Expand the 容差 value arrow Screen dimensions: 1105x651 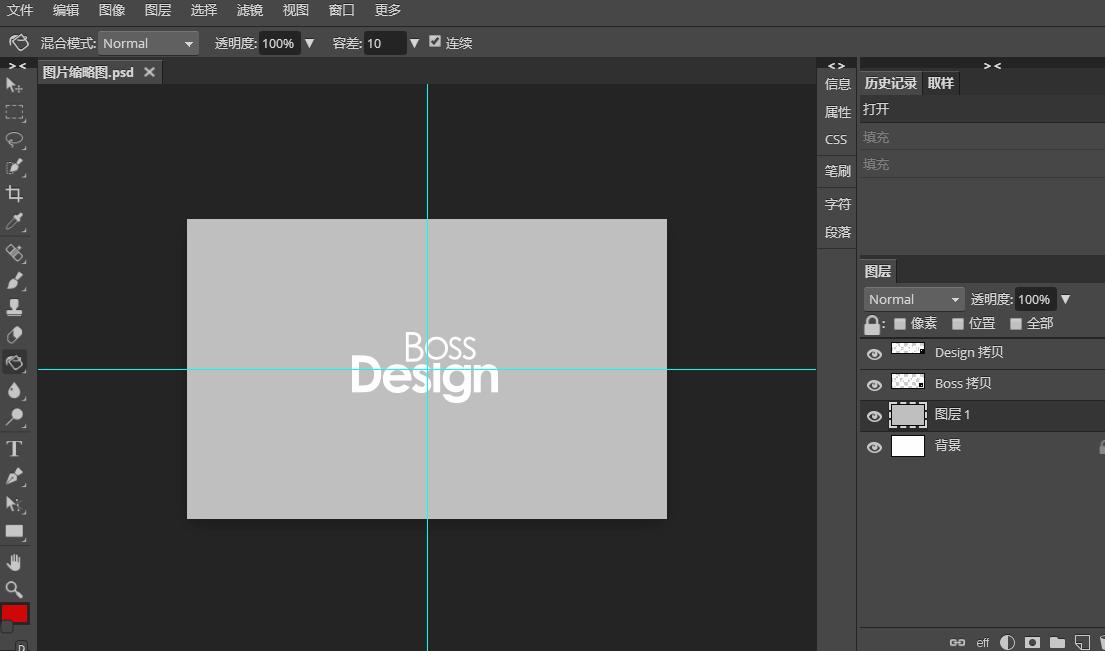point(414,44)
